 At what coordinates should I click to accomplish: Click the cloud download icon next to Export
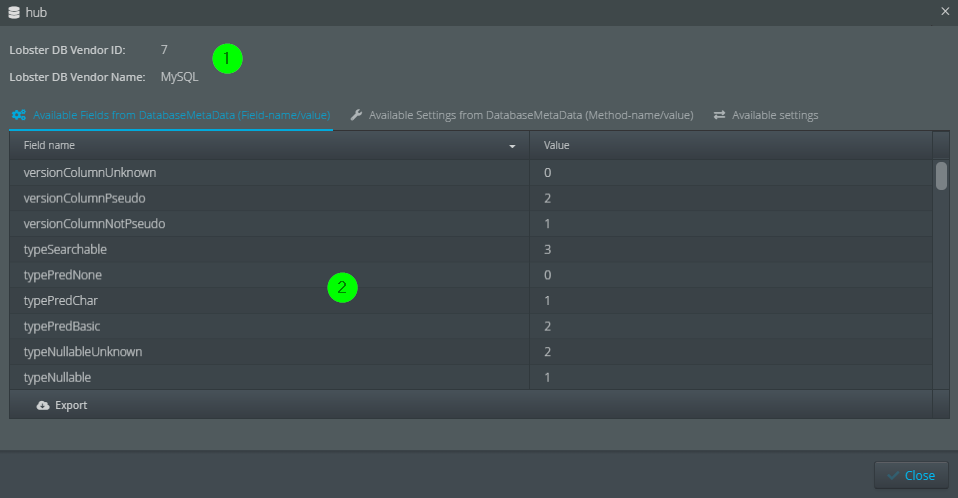[43, 405]
